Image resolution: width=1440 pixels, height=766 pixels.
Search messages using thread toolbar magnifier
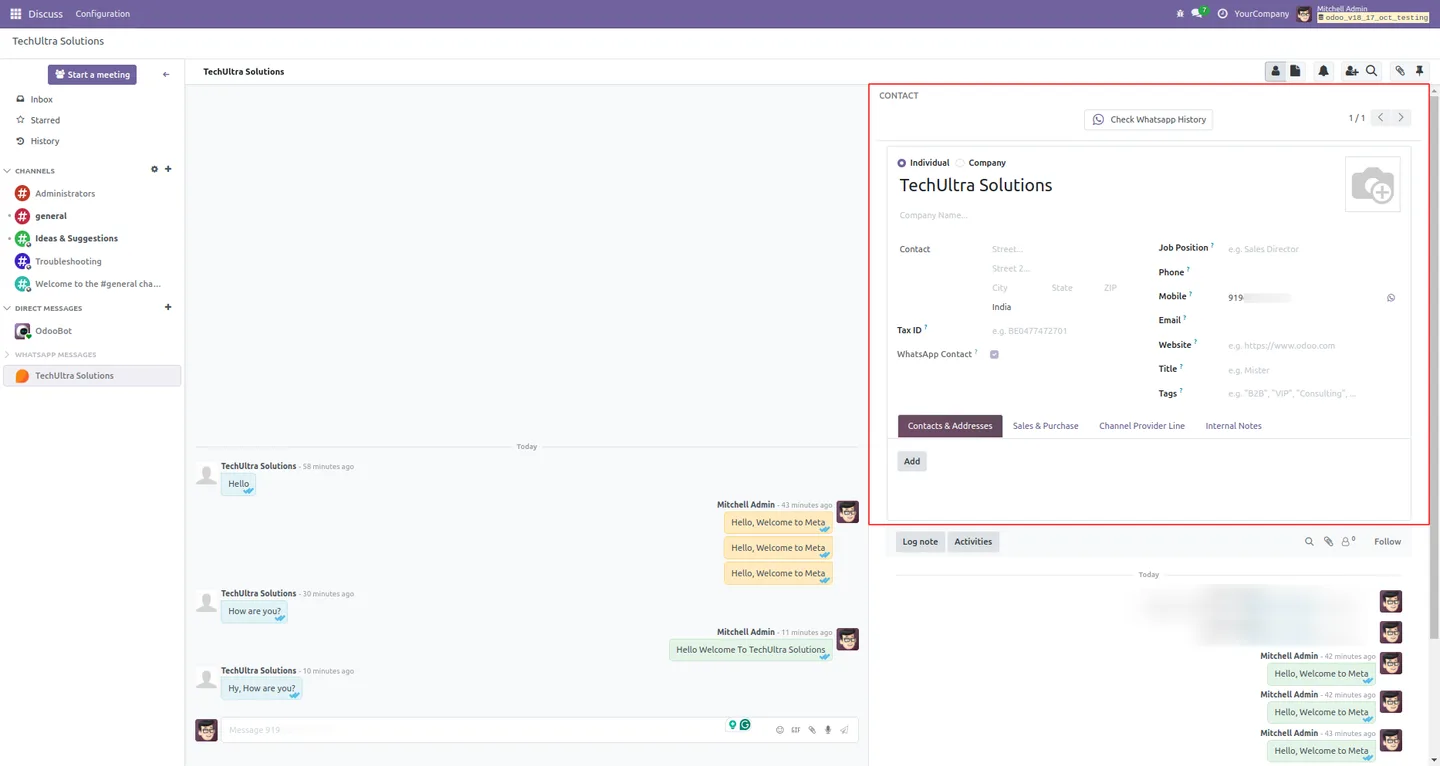point(1372,71)
